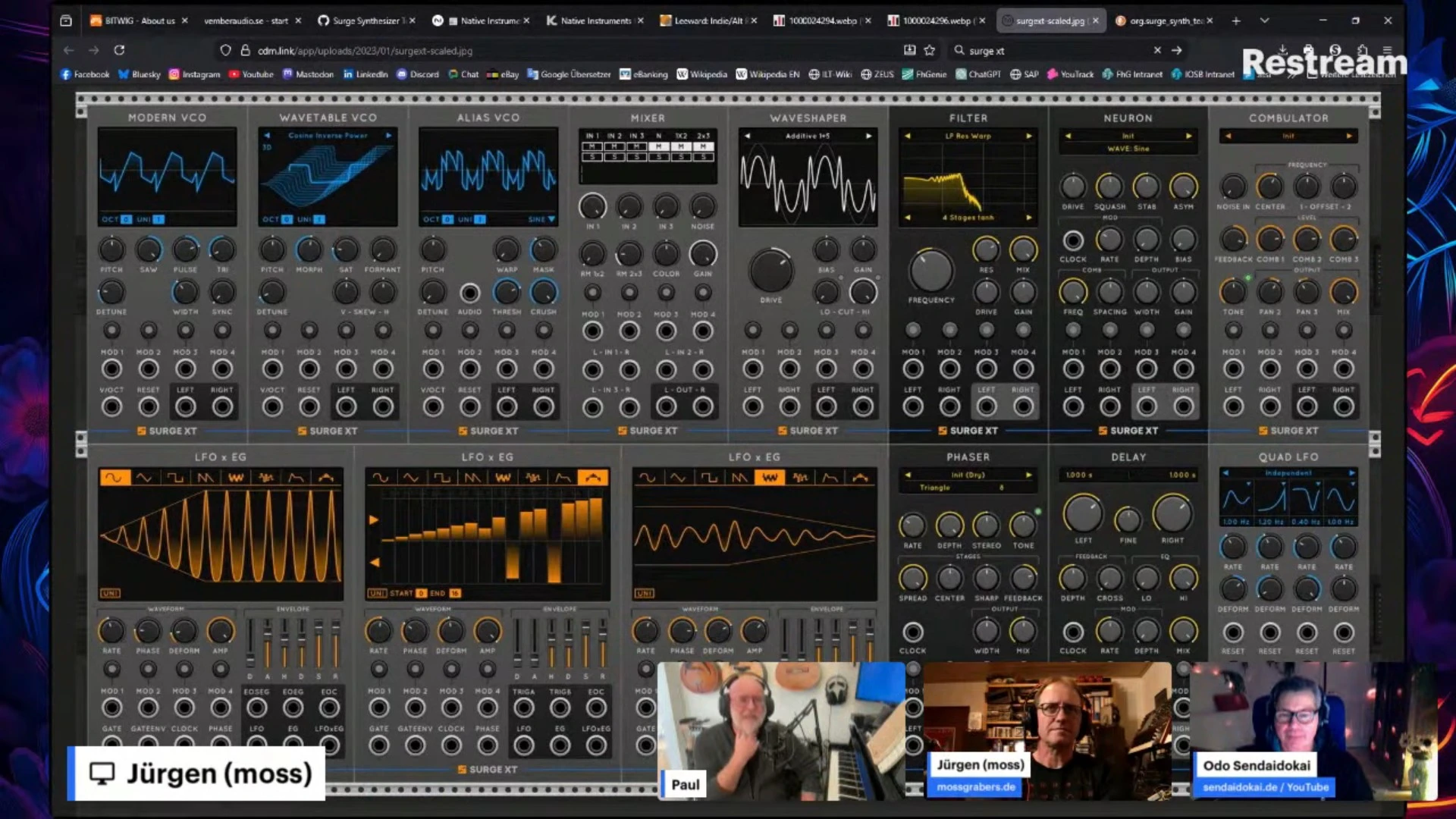The width and height of the screenshot is (1456, 819).
Task: Click the address bar URL field
Action: pos(569,50)
